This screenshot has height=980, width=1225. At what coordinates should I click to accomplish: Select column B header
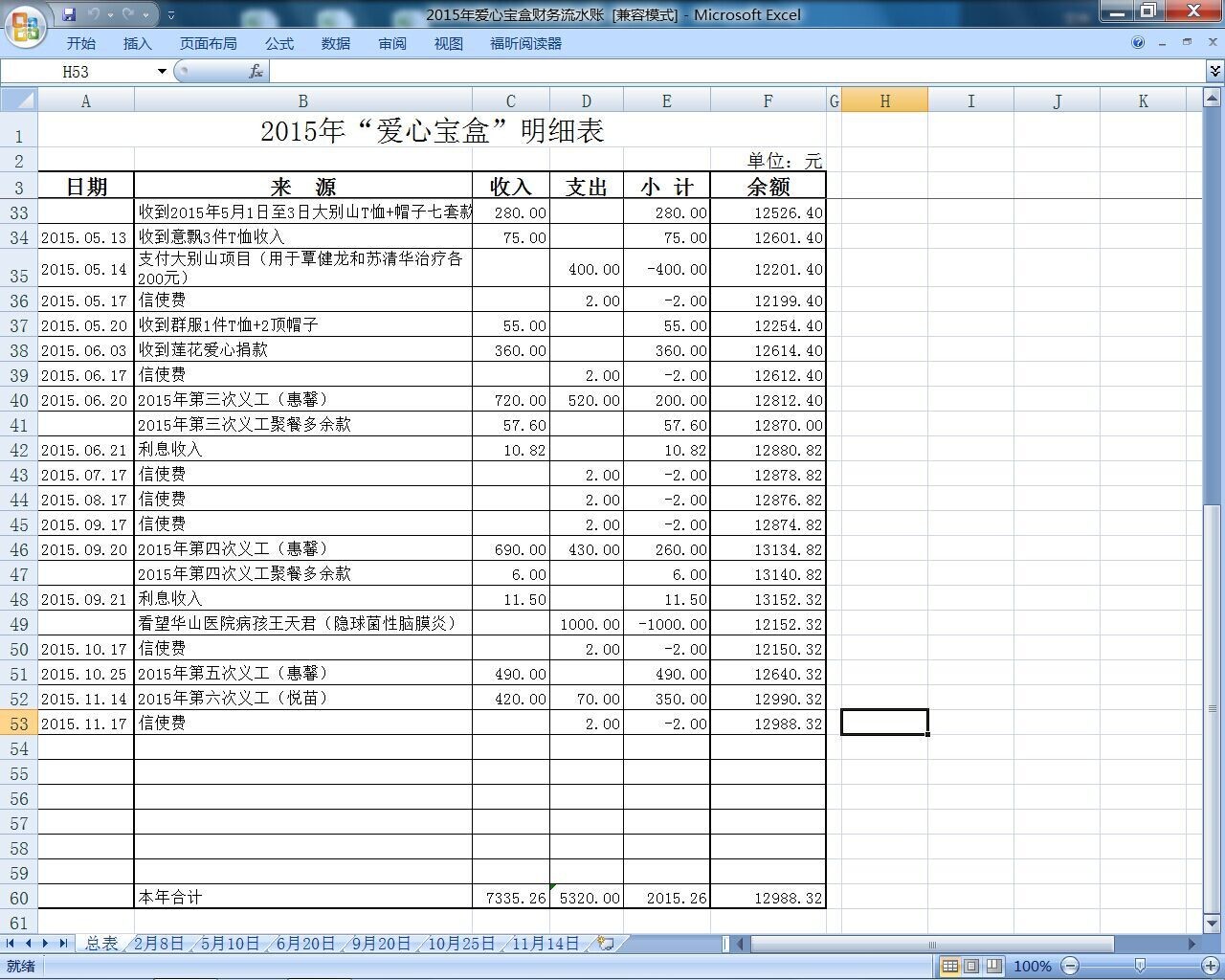click(x=302, y=100)
